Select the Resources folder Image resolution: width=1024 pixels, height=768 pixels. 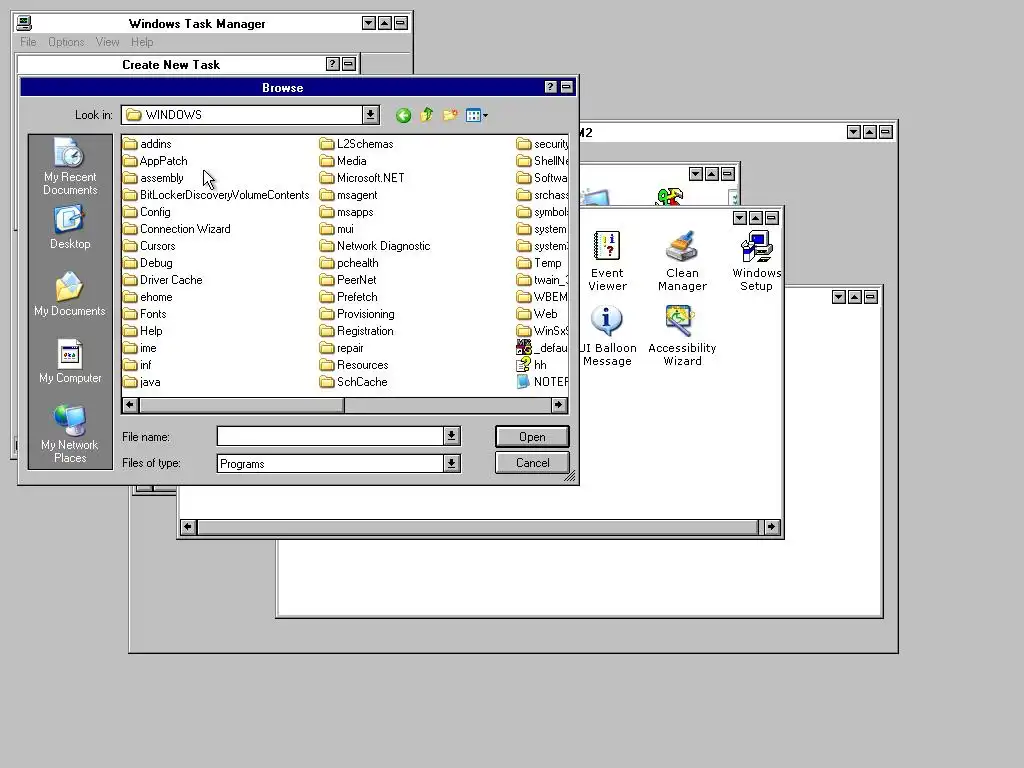click(355, 364)
